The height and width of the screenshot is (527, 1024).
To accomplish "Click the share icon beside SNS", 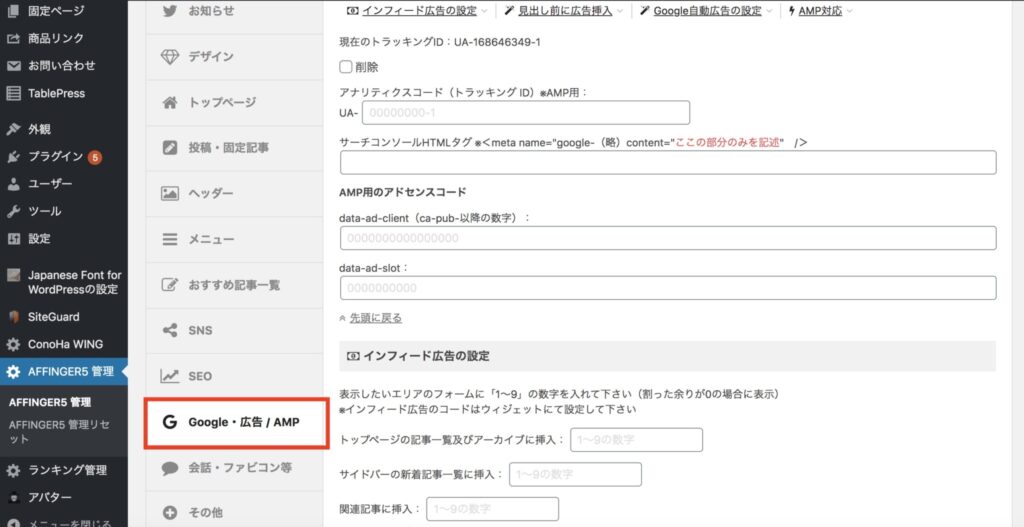I will click(x=170, y=330).
